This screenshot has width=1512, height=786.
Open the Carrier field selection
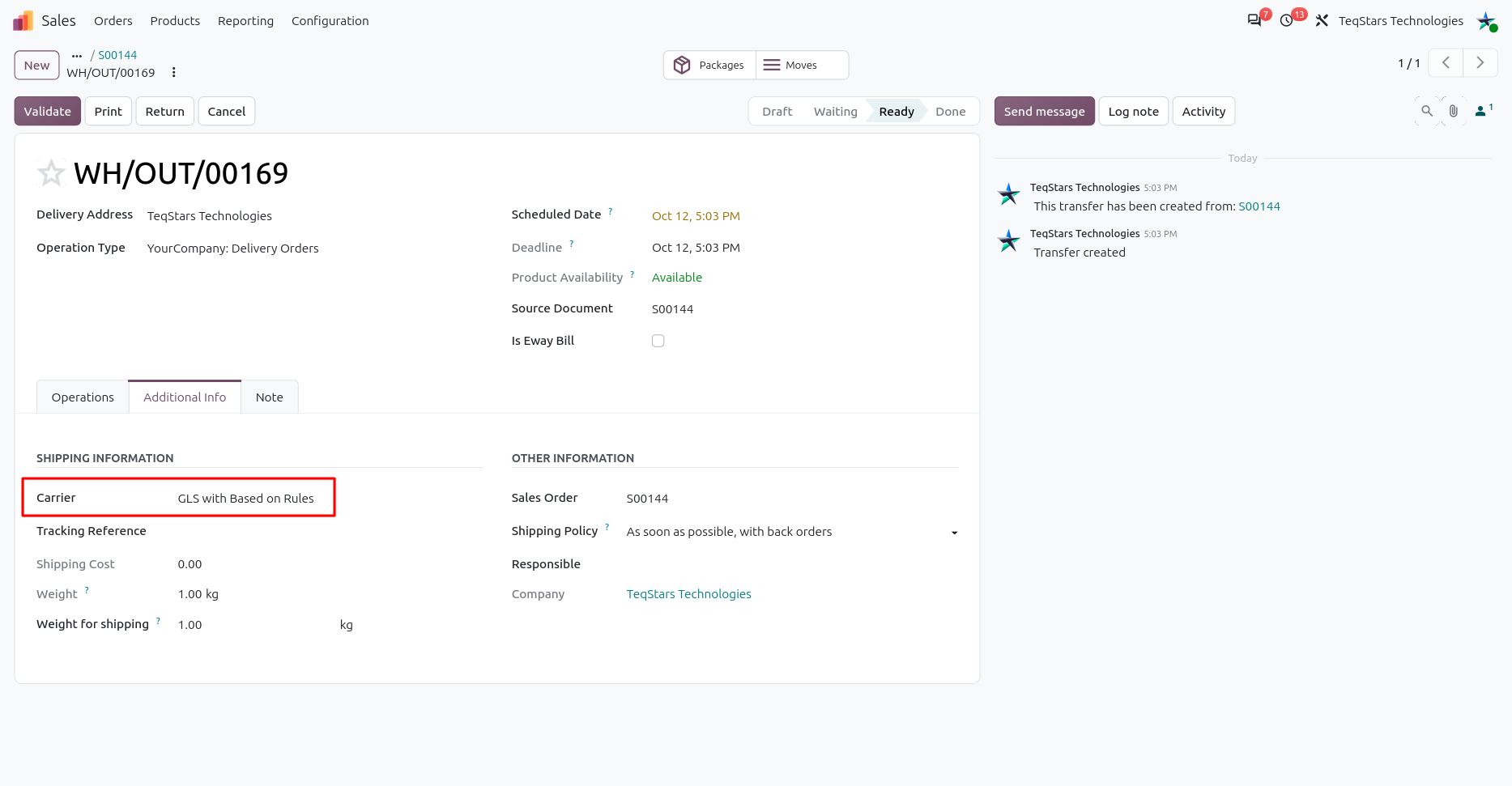click(x=330, y=499)
